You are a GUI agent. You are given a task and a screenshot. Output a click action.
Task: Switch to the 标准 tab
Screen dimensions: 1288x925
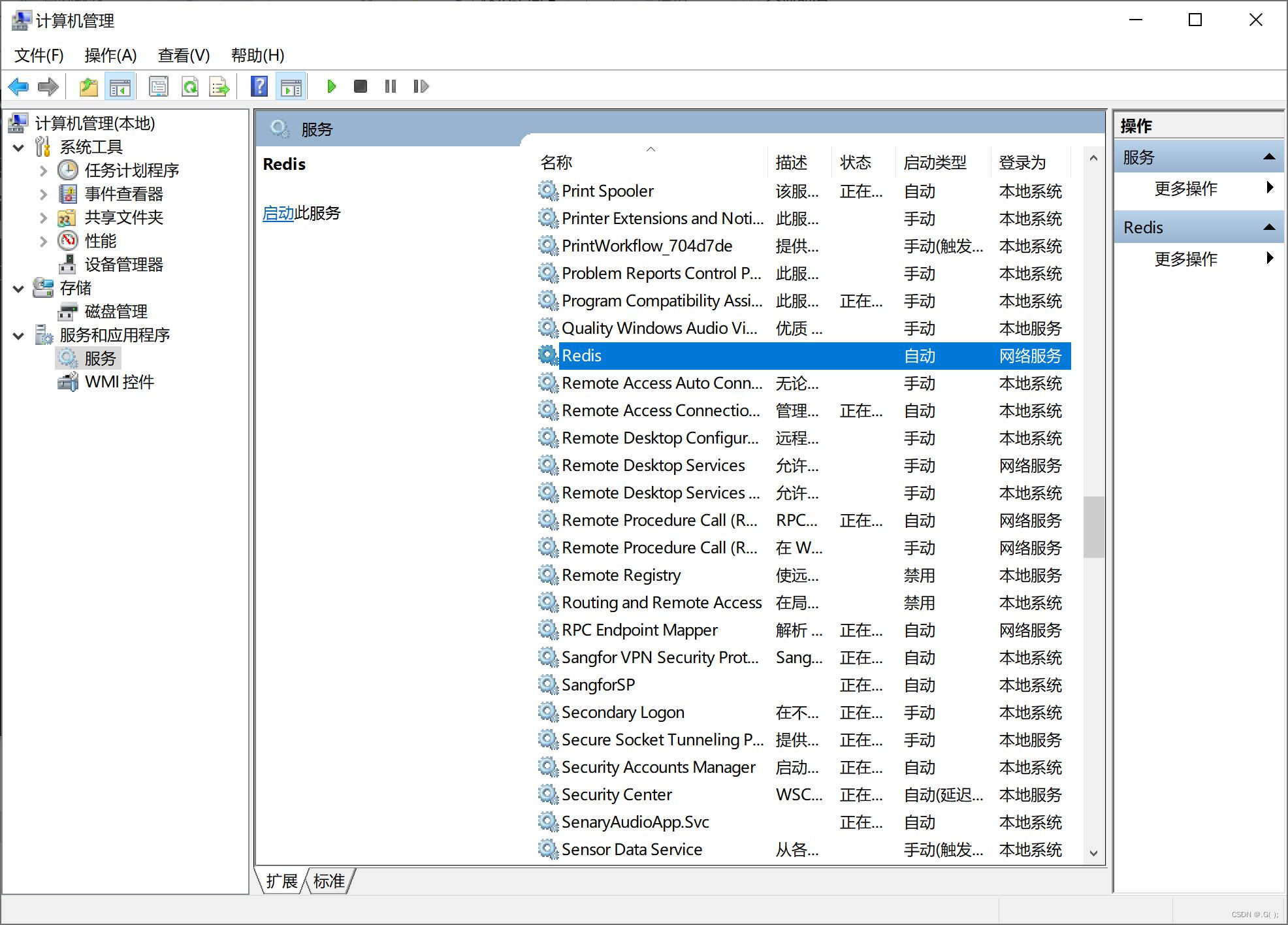click(x=329, y=881)
